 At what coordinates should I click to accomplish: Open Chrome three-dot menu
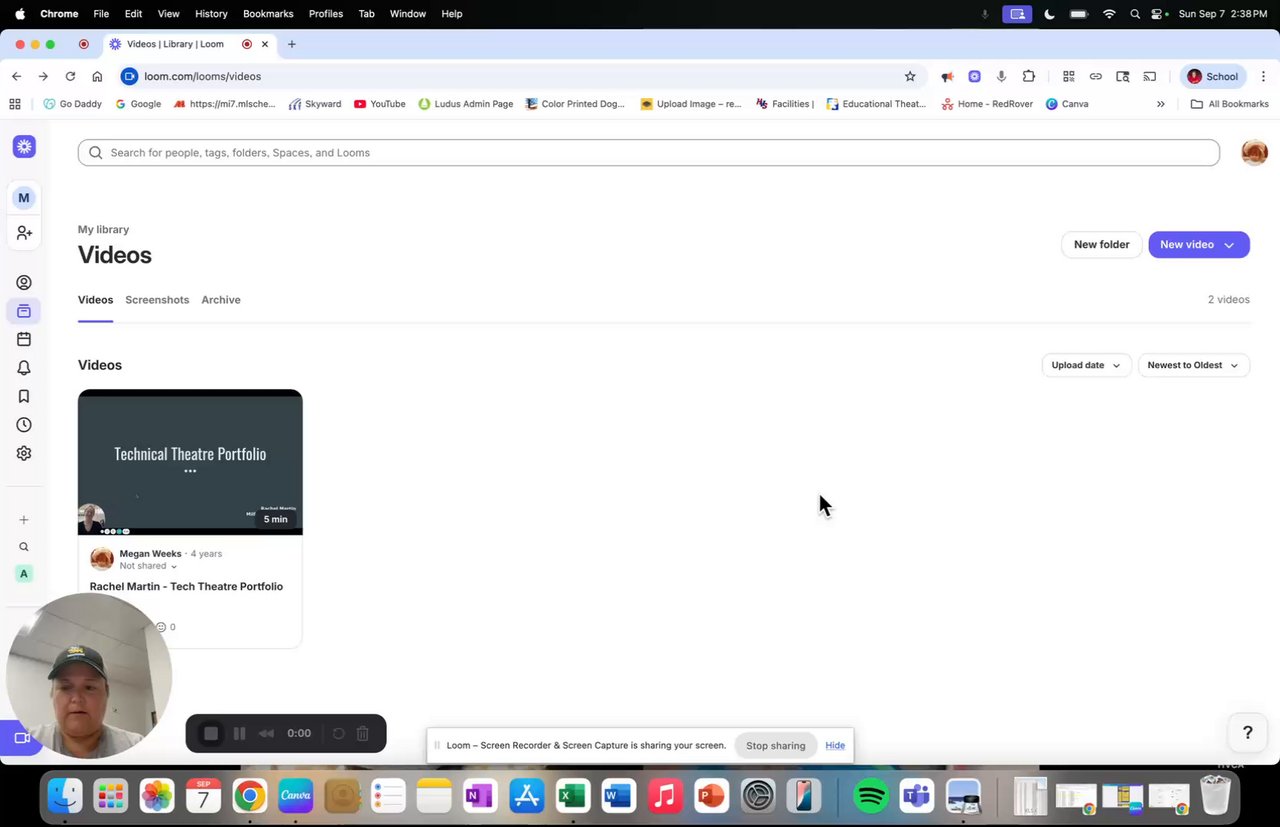coord(1263,76)
